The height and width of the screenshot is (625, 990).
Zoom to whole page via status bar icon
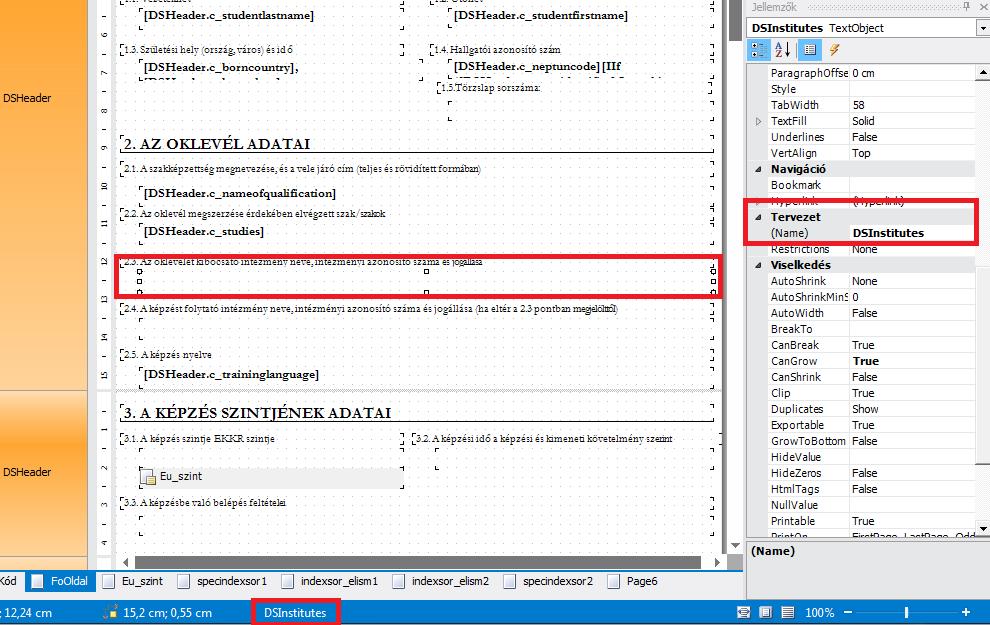765,612
